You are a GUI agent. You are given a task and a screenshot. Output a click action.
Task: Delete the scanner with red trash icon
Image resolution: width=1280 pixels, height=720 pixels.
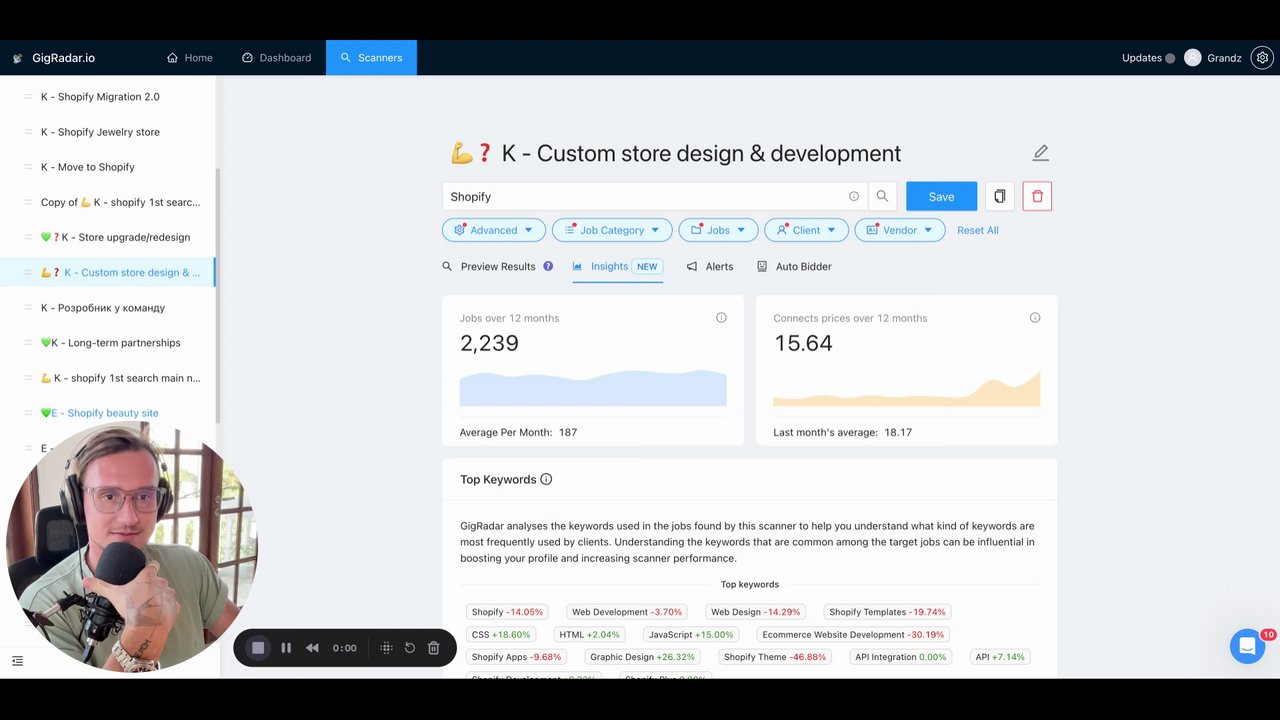(x=1037, y=197)
